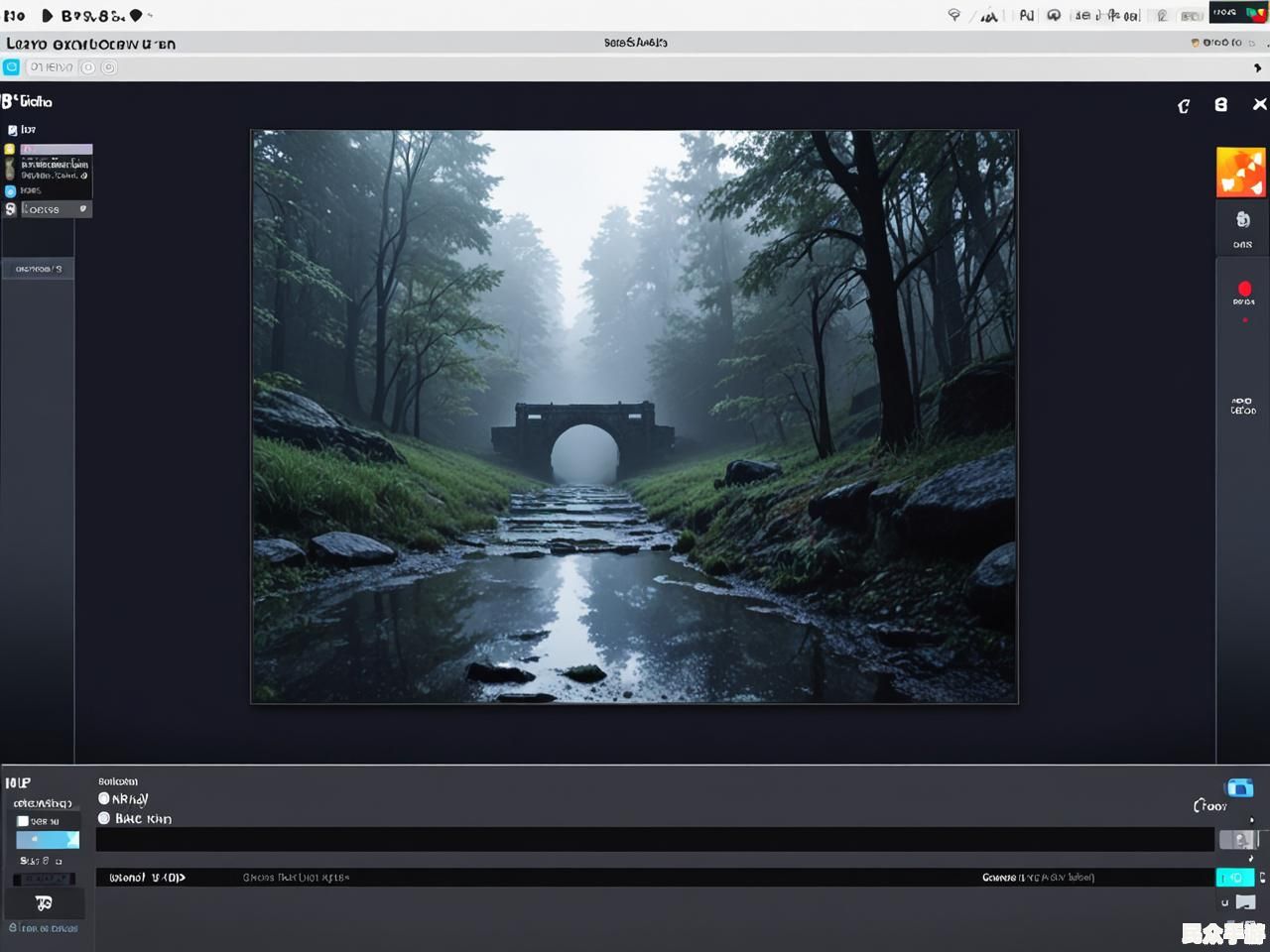The height and width of the screenshot is (952, 1270).
Task: Click the red record dot in right sidebar
Action: pos(1244,289)
